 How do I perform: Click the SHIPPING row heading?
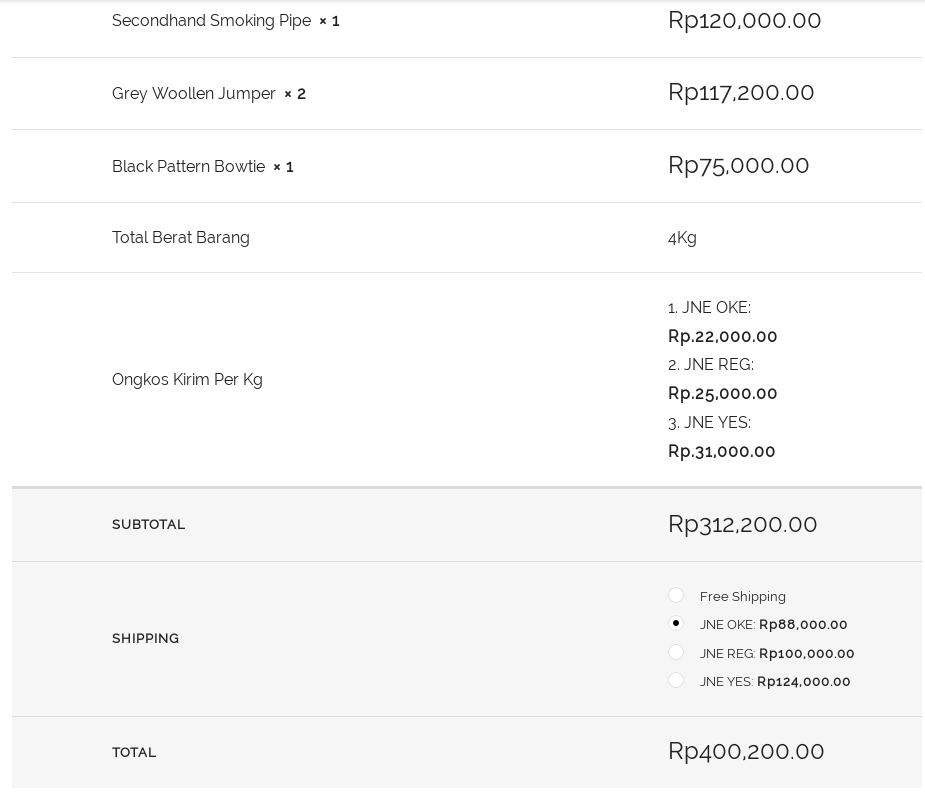tap(145, 638)
